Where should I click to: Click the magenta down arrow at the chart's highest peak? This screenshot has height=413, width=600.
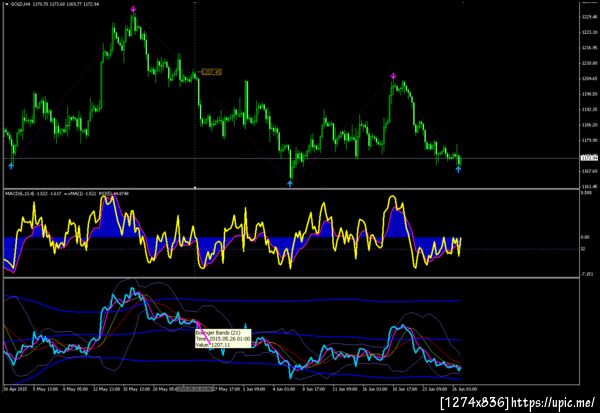point(133,9)
